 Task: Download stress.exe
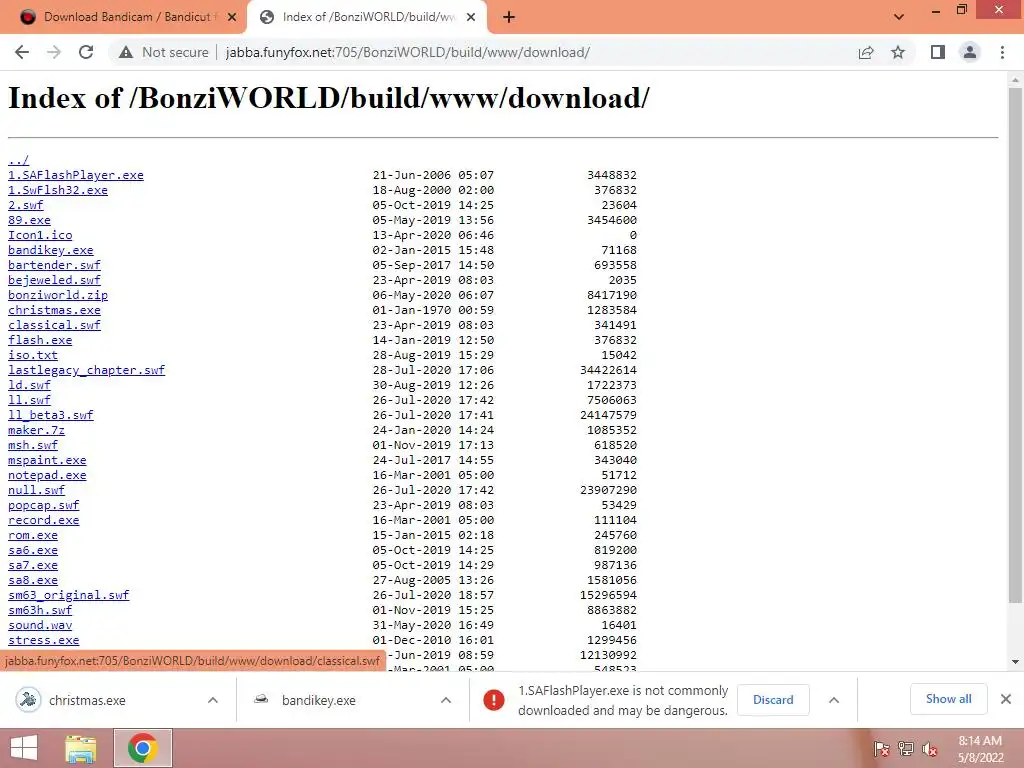[x=44, y=641]
